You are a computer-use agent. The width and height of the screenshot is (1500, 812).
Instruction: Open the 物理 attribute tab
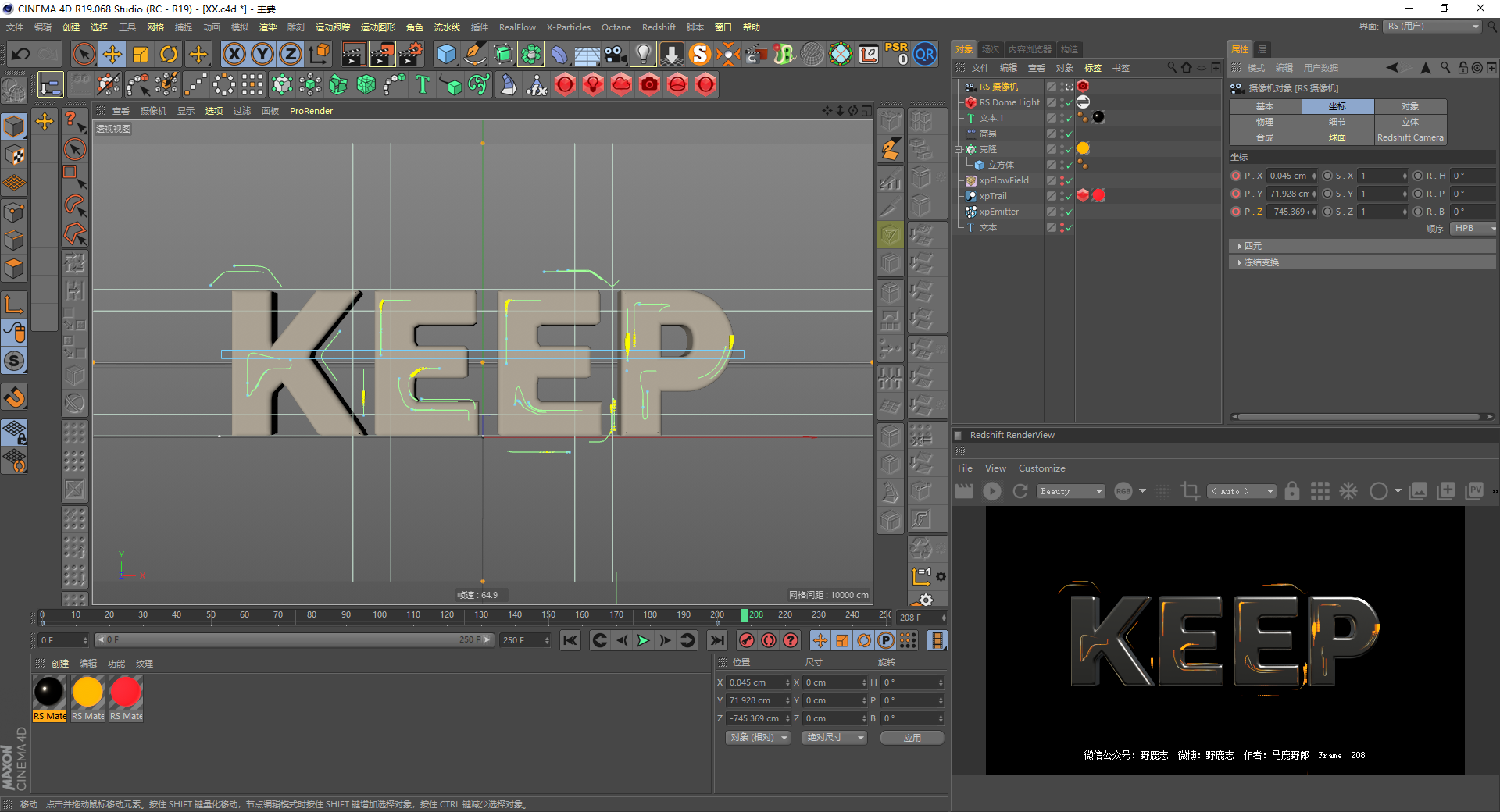coord(1265,122)
